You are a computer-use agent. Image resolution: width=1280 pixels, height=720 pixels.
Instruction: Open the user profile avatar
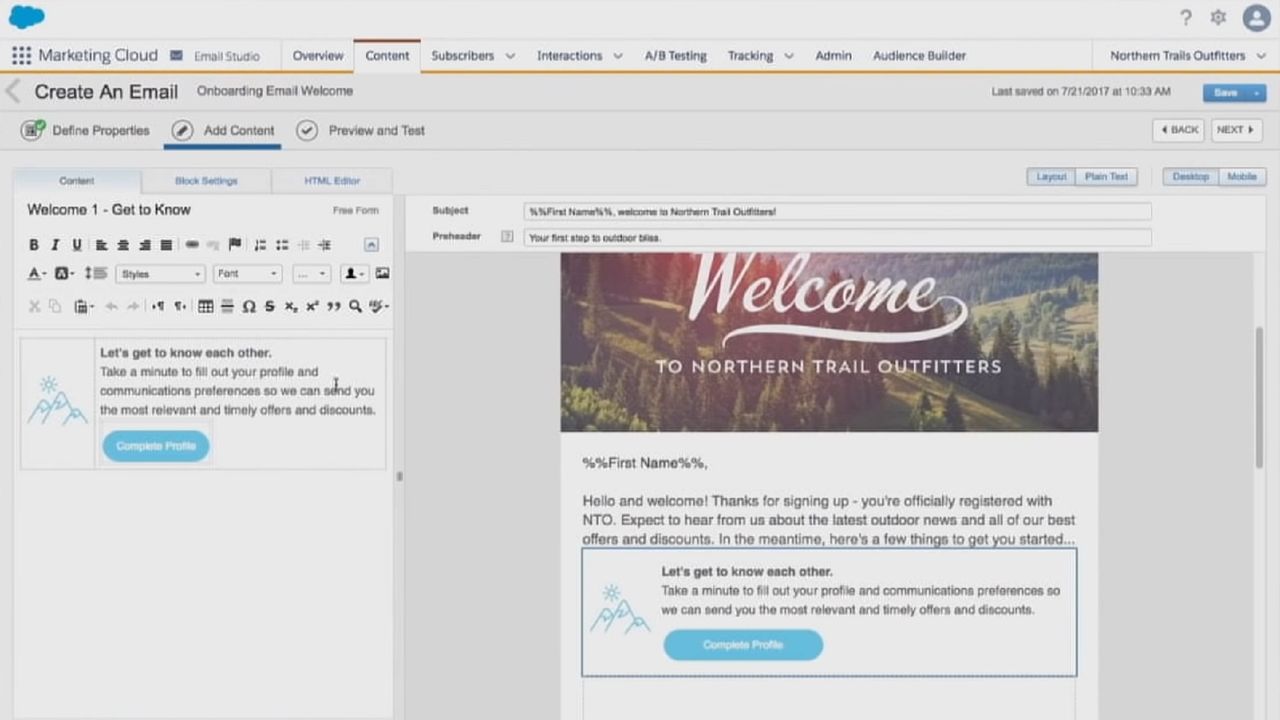point(1257,18)
